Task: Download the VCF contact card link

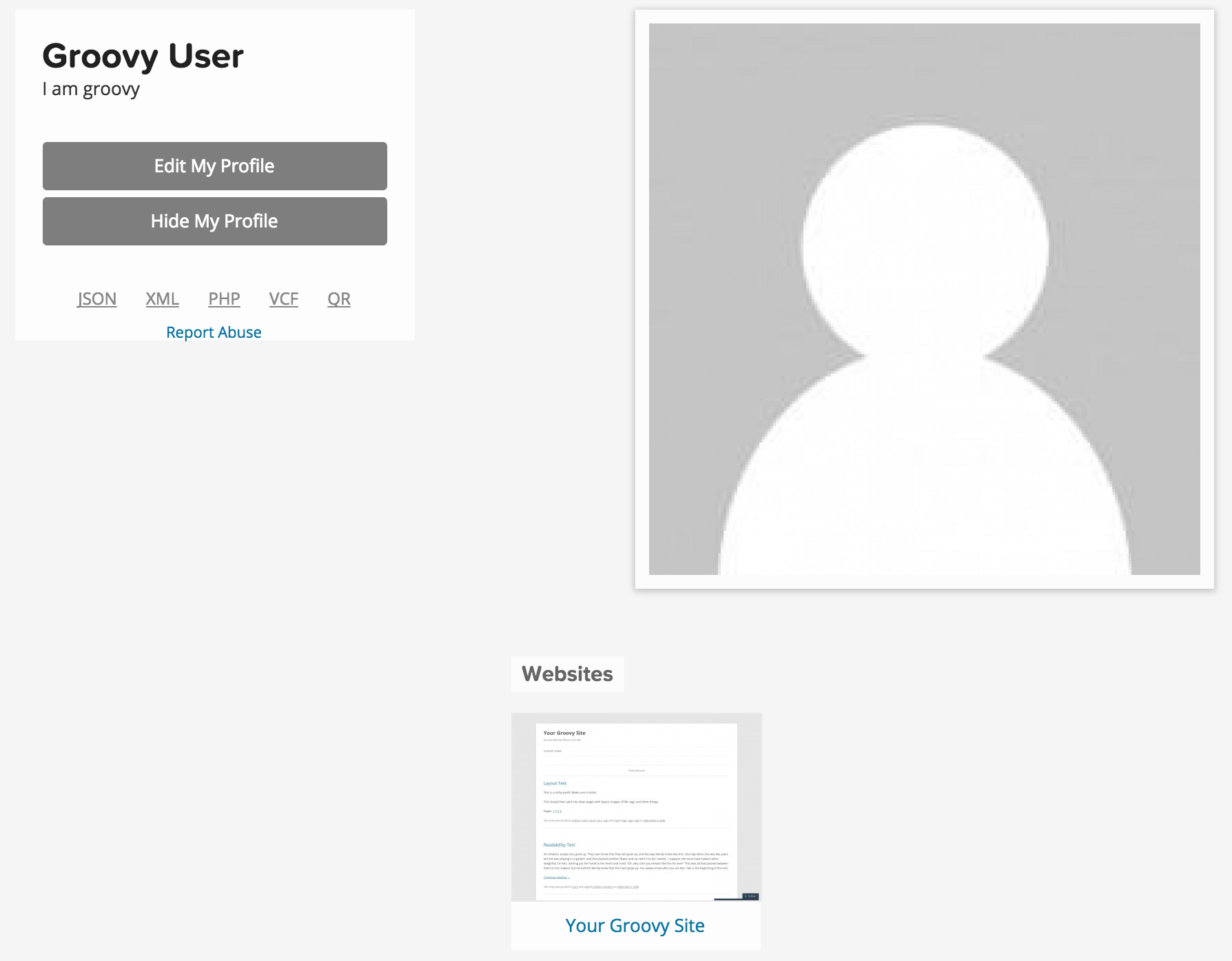Action: pyautogui.click(x=283, y=299)
